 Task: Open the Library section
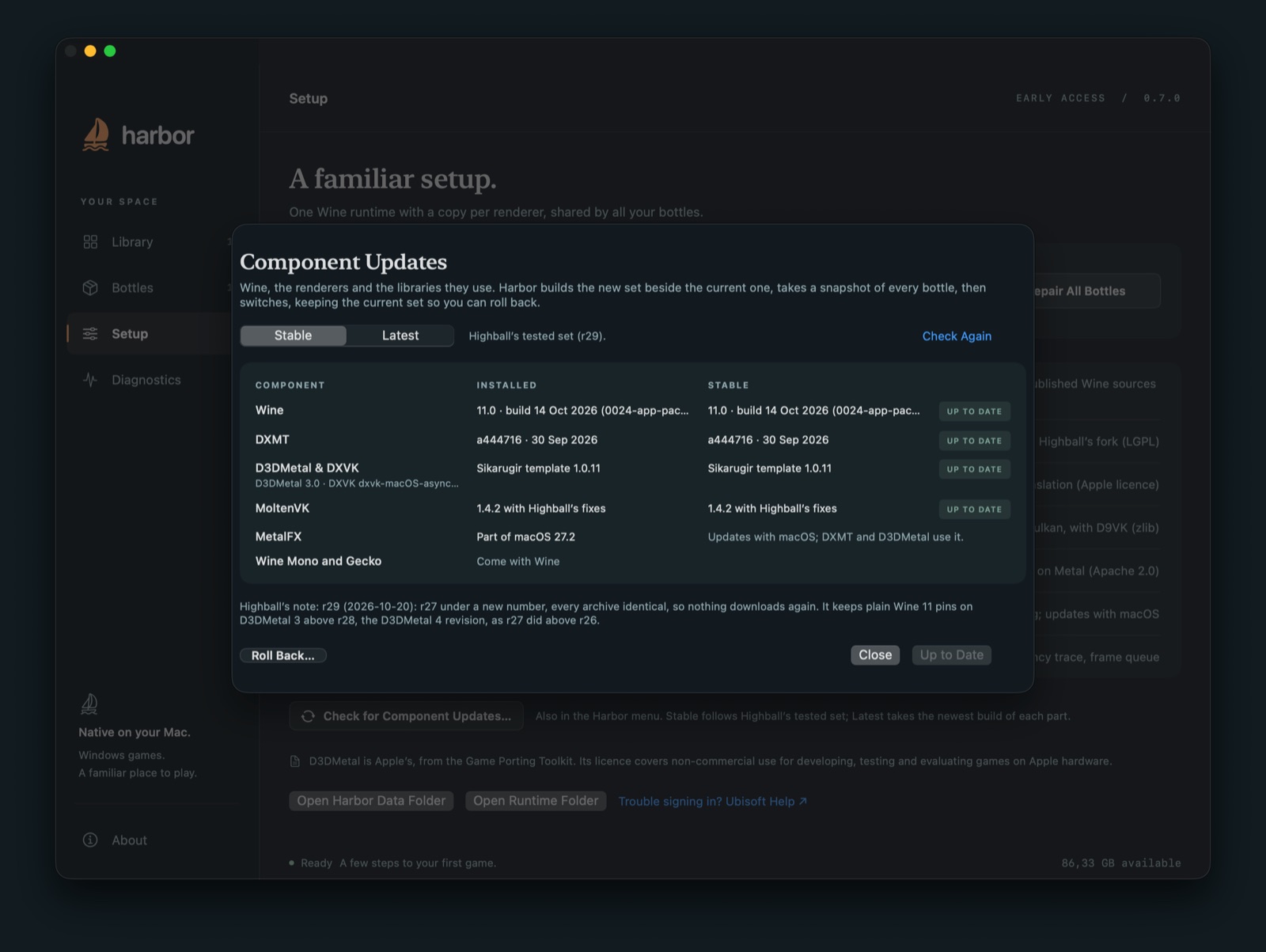click(132, 241)
